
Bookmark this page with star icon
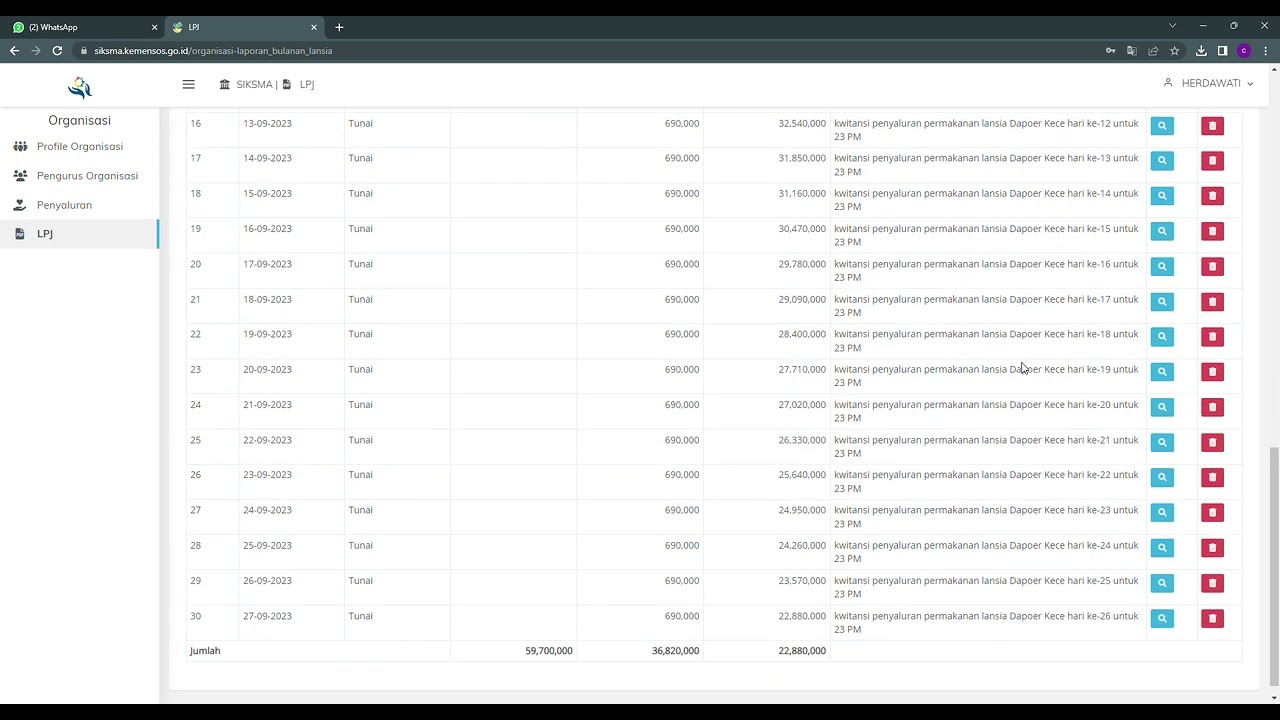pyautogui.click(x=1174, y=51)
